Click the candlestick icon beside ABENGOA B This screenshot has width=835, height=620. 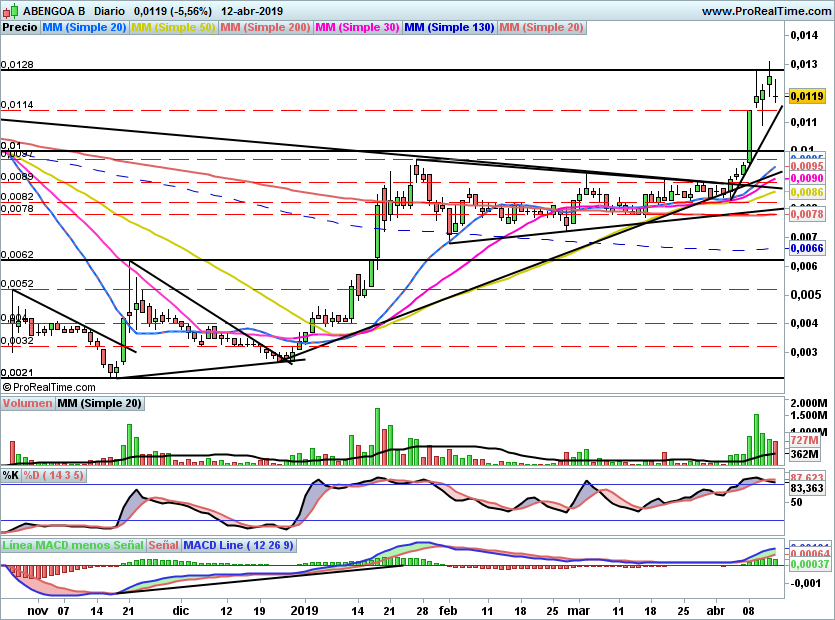[11, 11]
